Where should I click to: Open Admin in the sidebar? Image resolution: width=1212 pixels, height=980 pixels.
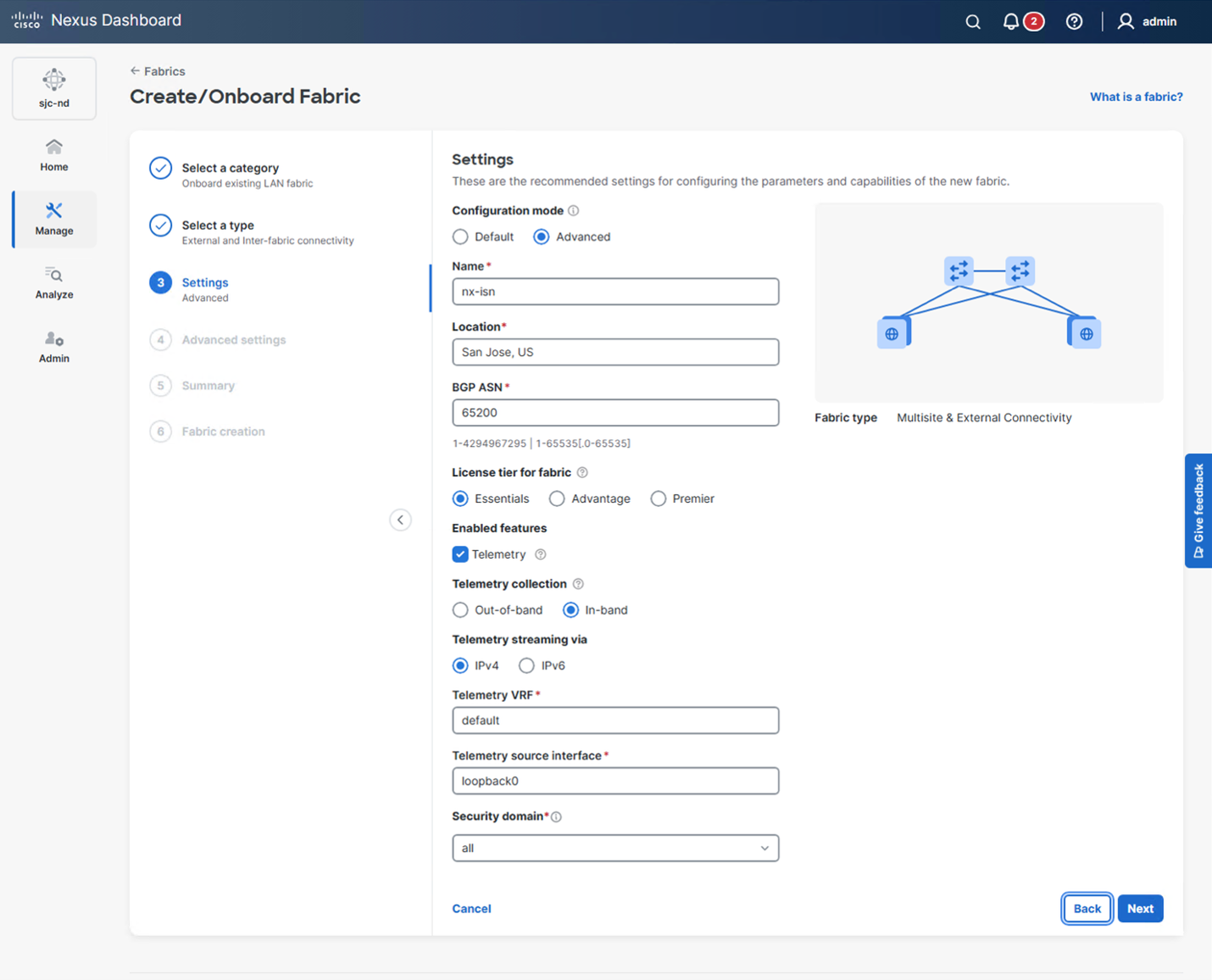54,347
